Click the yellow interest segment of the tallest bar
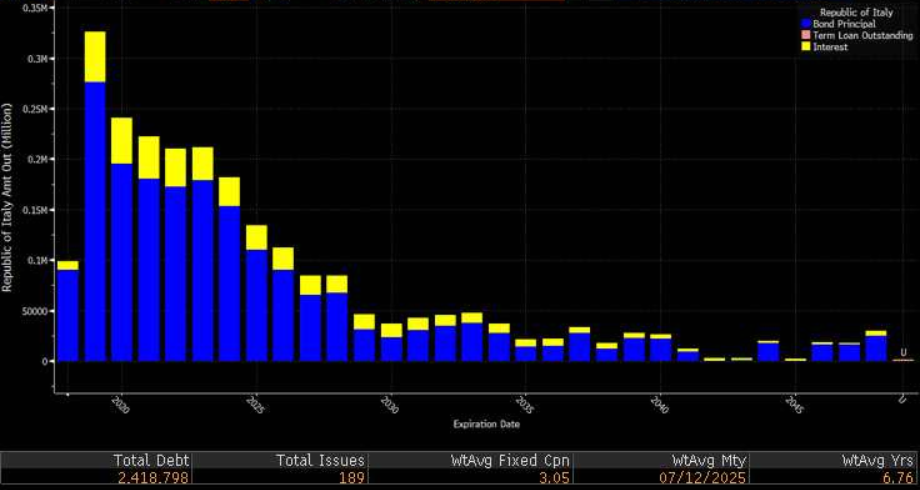Screen dimensions: 920x490 coord(95,57)
